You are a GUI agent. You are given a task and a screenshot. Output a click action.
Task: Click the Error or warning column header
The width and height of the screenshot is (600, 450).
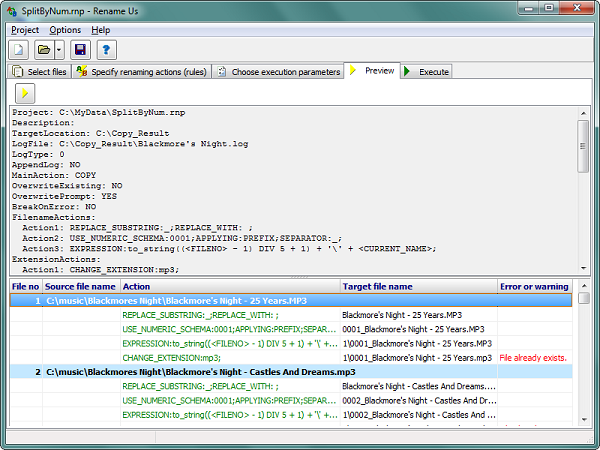click(534, 287)
